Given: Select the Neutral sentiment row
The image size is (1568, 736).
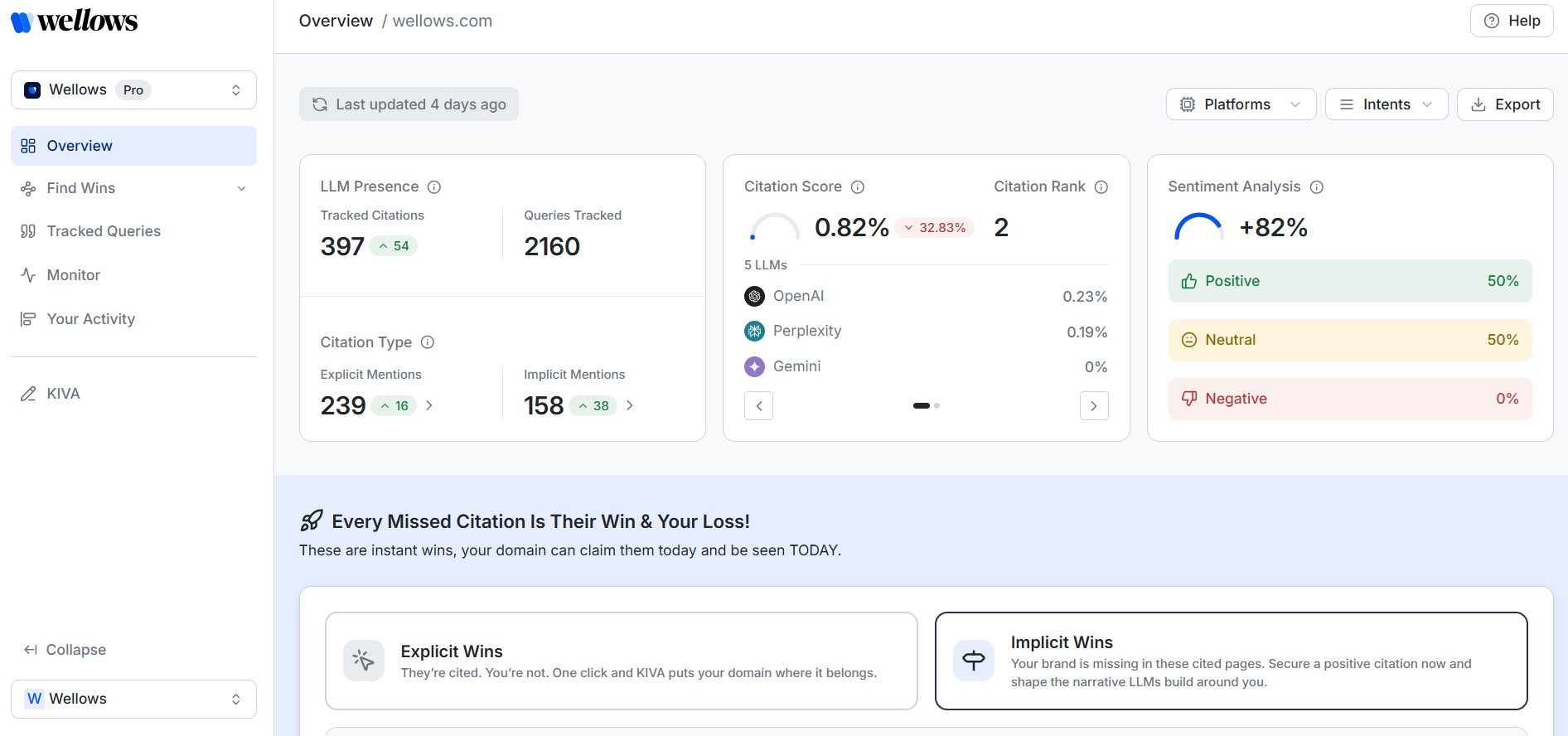Looking at the screenshot, I should (x=1350, y=340).
